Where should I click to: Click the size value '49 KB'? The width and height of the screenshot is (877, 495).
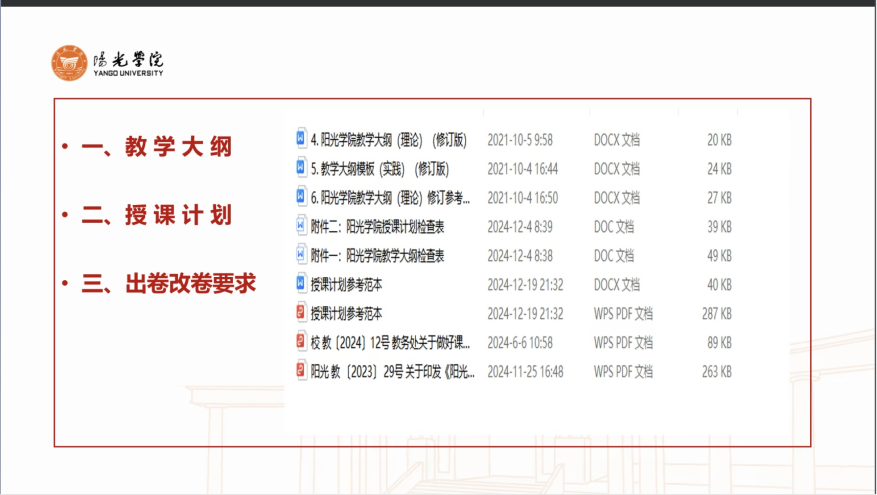point(719,256)
